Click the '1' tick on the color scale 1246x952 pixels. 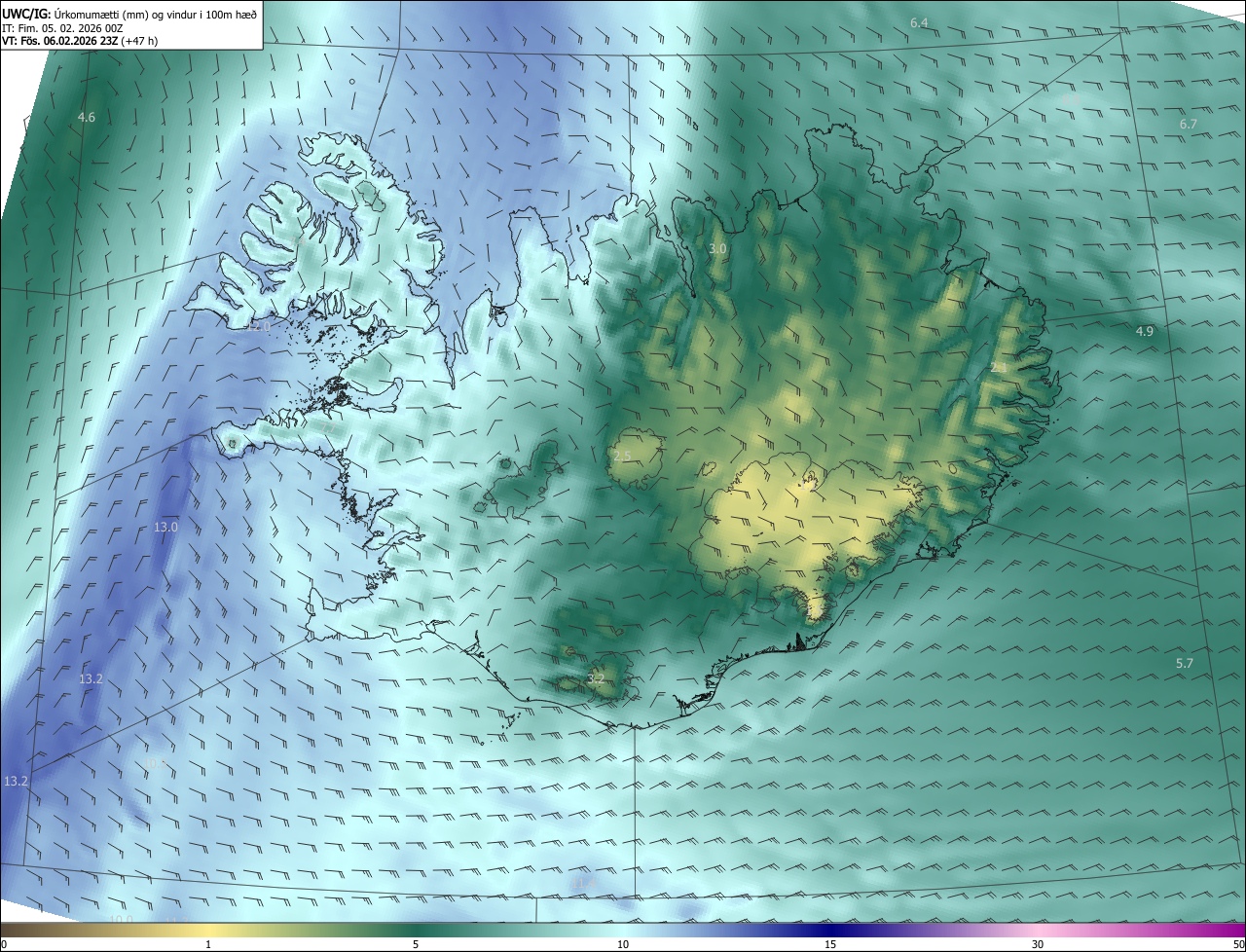[208, 944]
